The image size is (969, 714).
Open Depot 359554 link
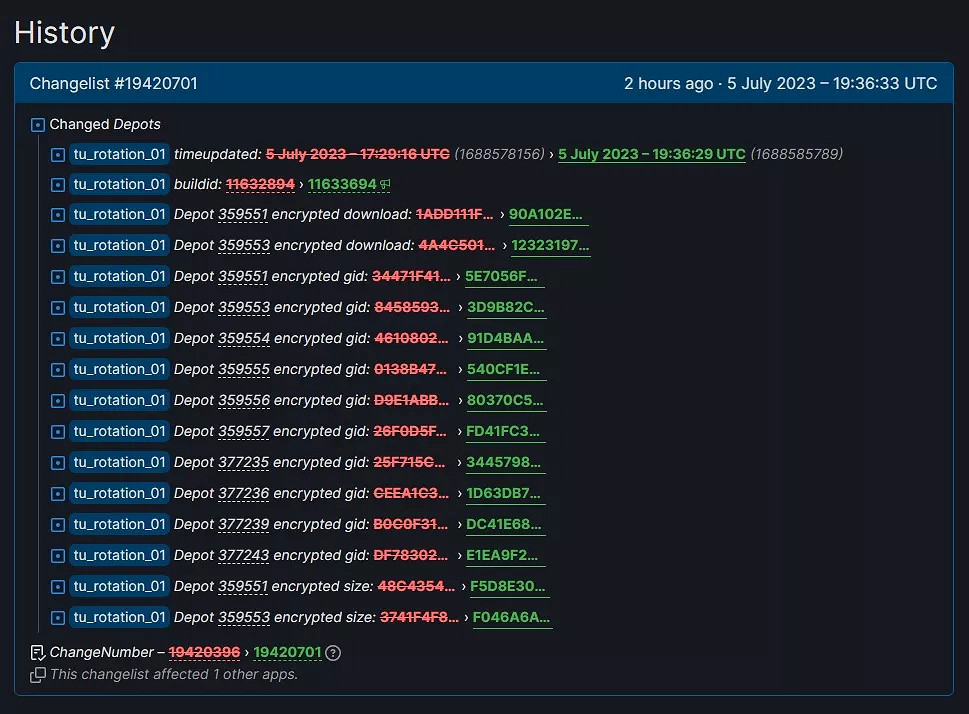(244, 338)
